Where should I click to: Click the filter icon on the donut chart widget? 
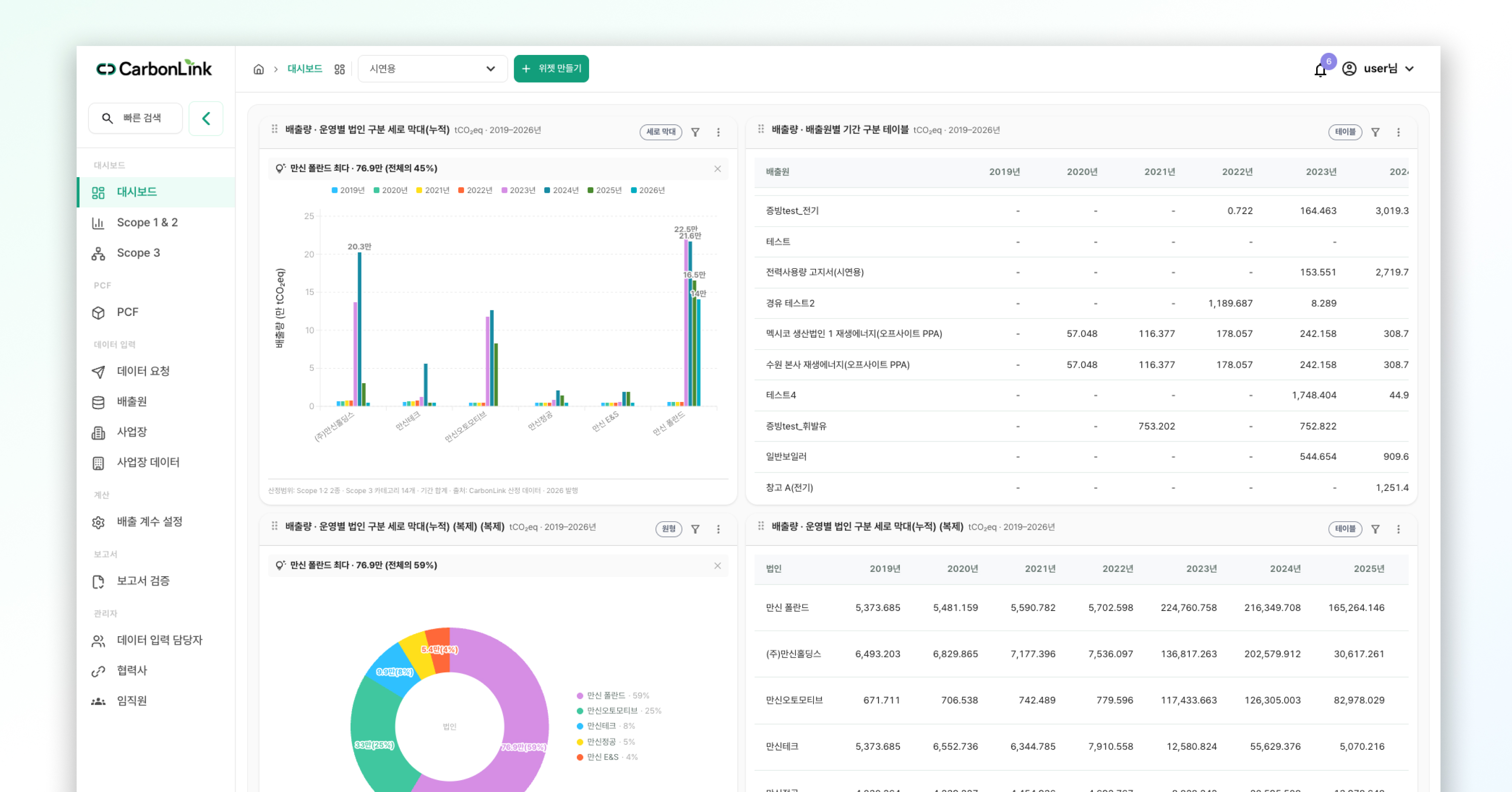pyautogui.click(x=696, y=529)
